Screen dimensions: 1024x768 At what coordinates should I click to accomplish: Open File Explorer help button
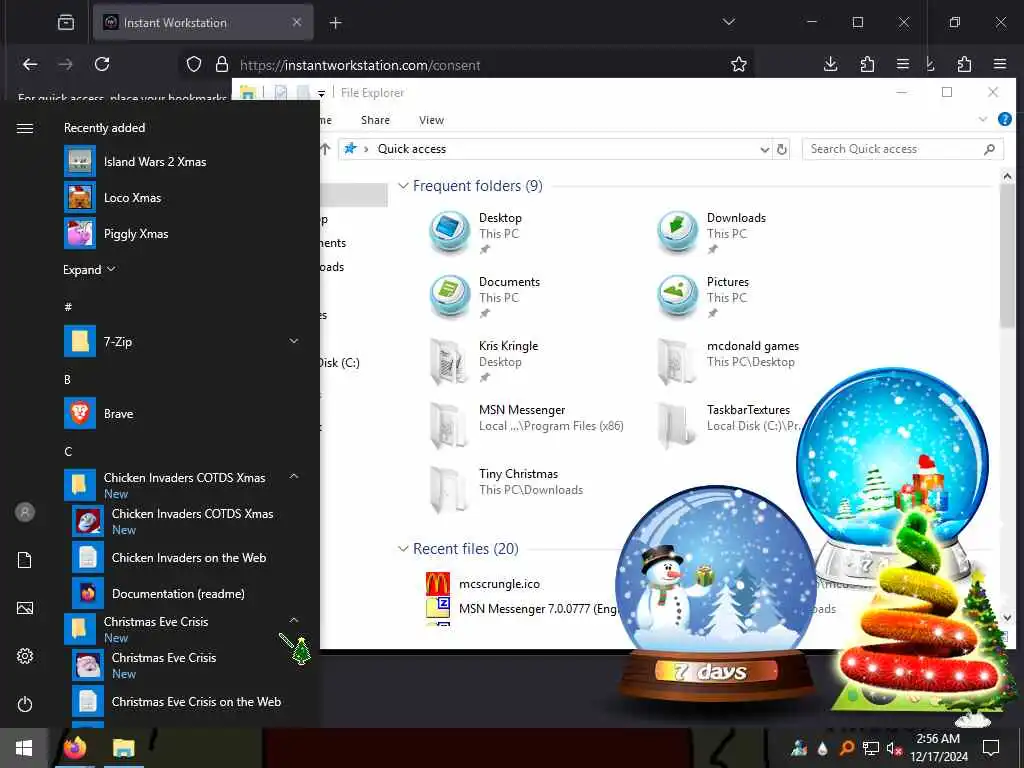pyautogui.click(x=1004, y=120)
